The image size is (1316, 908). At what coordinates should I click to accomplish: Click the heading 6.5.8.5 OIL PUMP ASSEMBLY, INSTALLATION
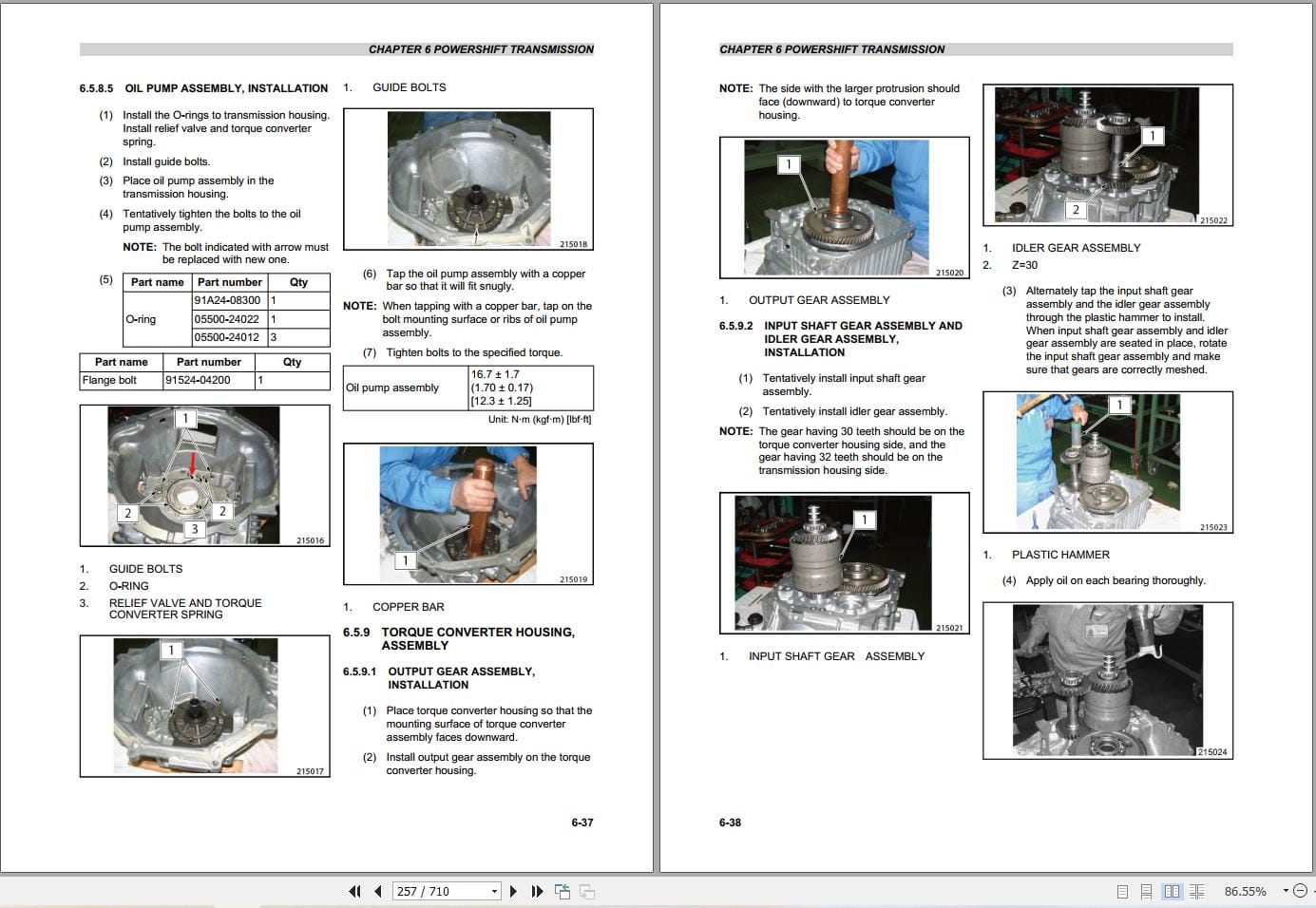click(x=203, y=88)
